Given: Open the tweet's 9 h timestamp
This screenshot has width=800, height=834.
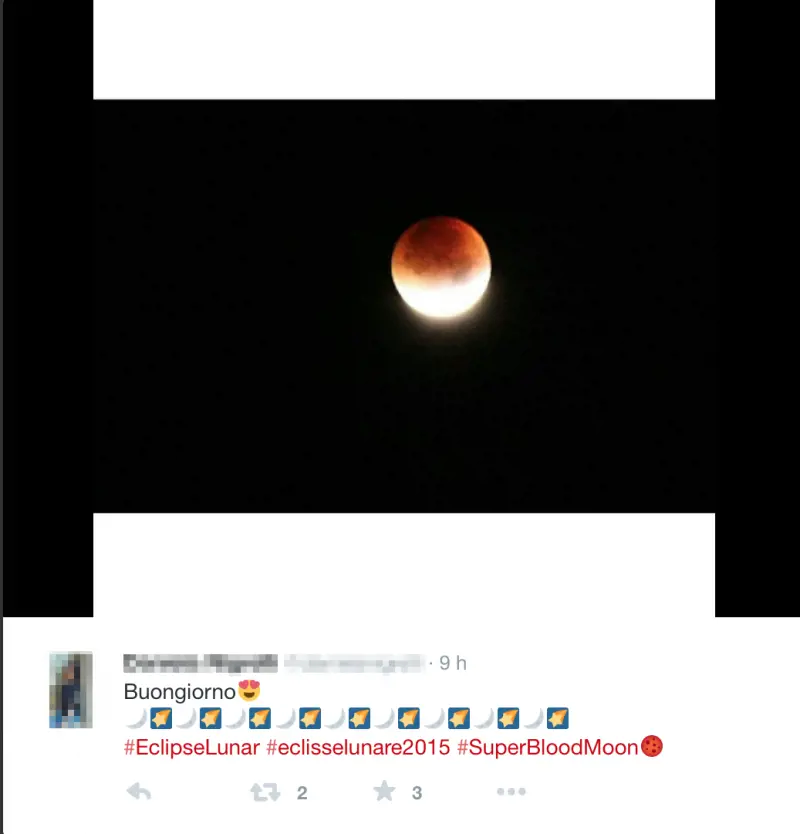Looking at the screenshot, I should point(453,663).
